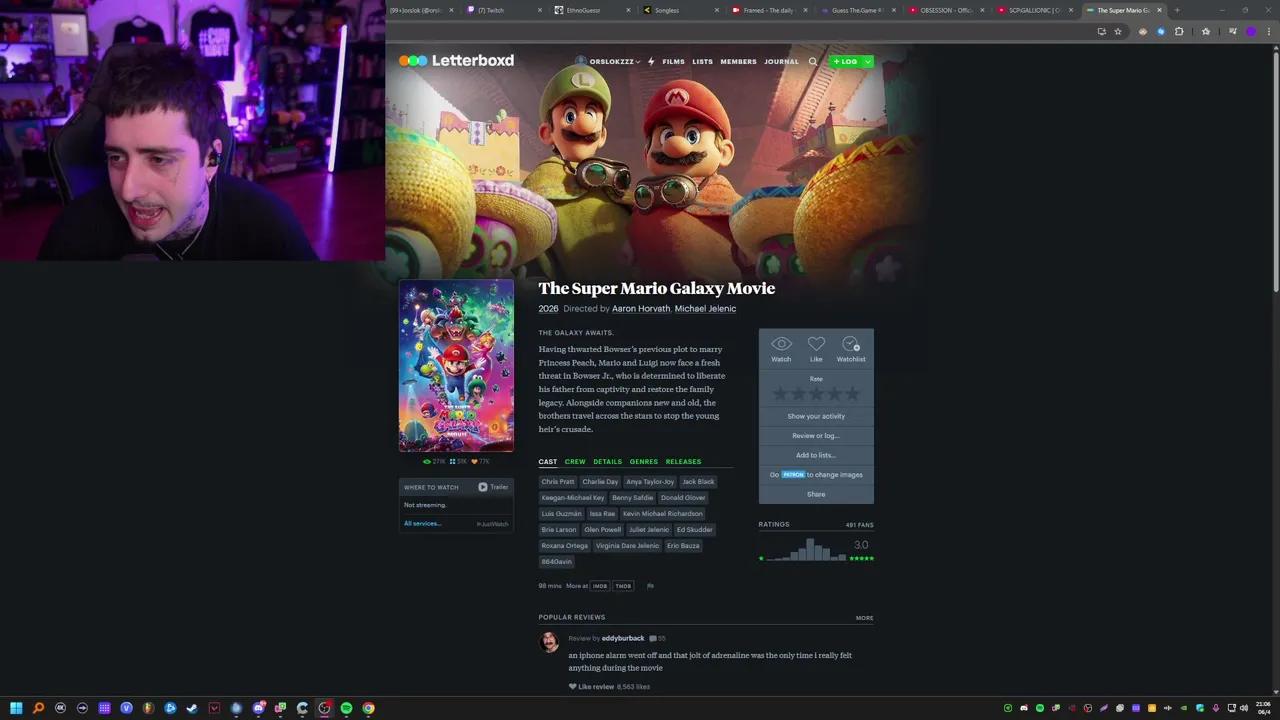The image size is (1280, 720).
Task: Add film to Watchlist
Action: click(851, 349)
